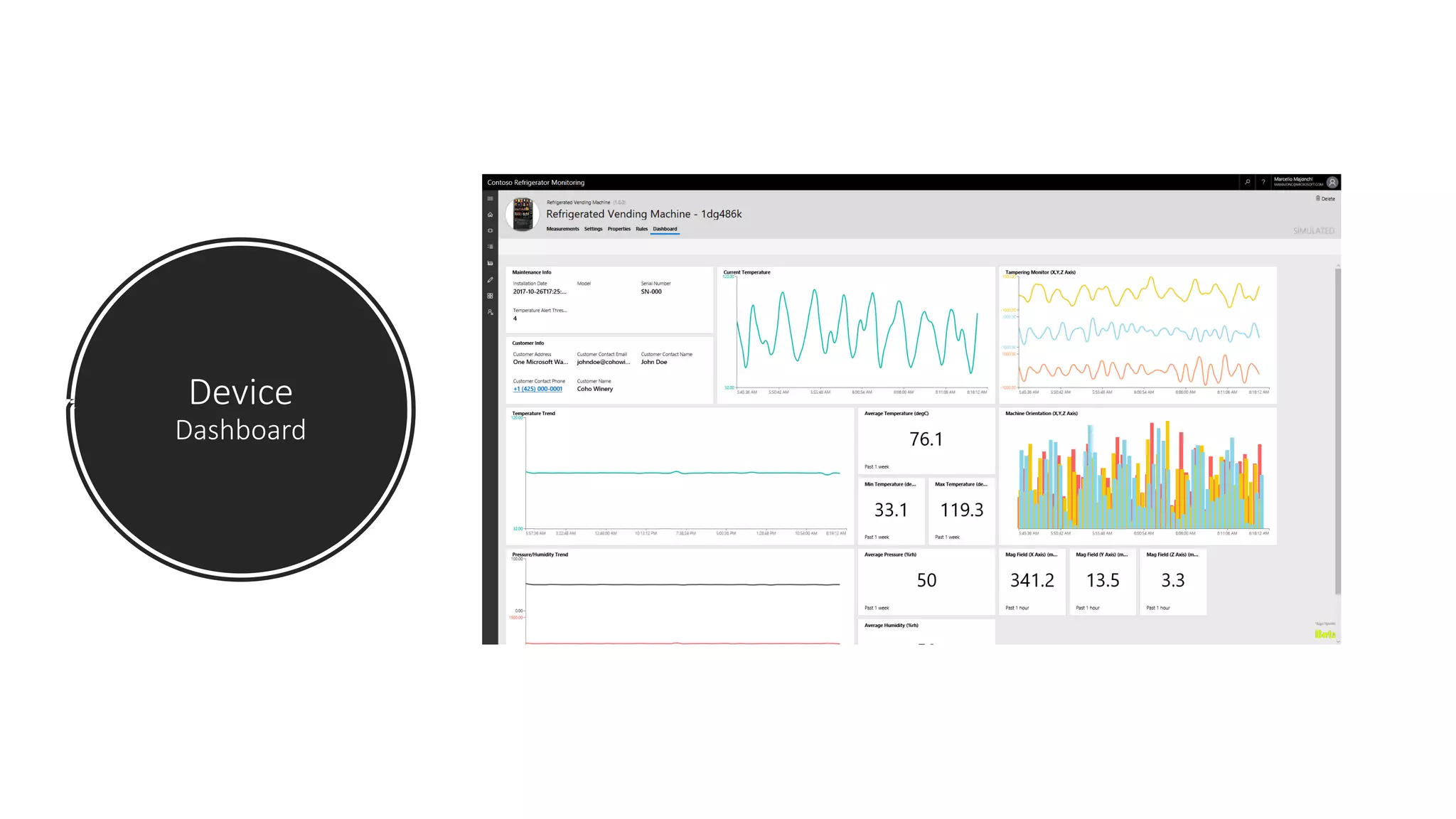Click the search magnifier in top bar
The width and height of the screenshot is (1456, 819).
point(1247,182)
